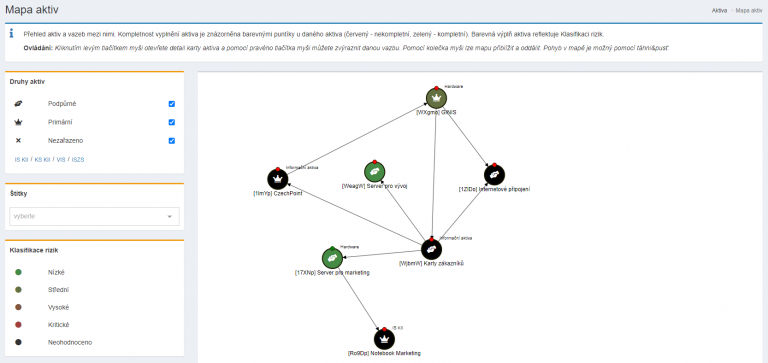Click the Karty zákazníků node
This screenshot has width=768, height=363.
click(432, 249)
